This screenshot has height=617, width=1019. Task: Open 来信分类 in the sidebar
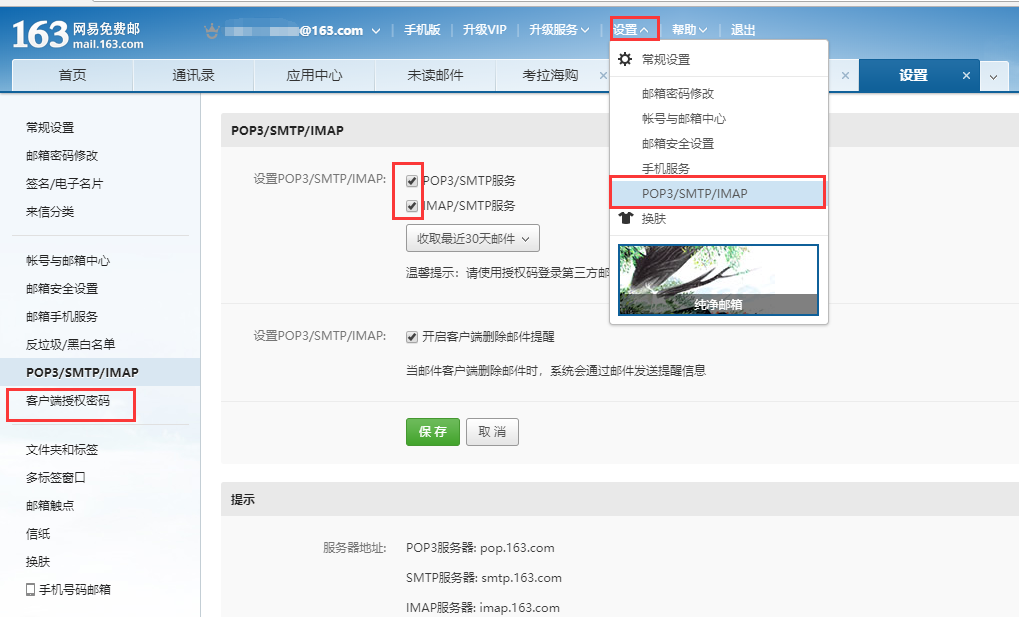[x=50, y=211]
